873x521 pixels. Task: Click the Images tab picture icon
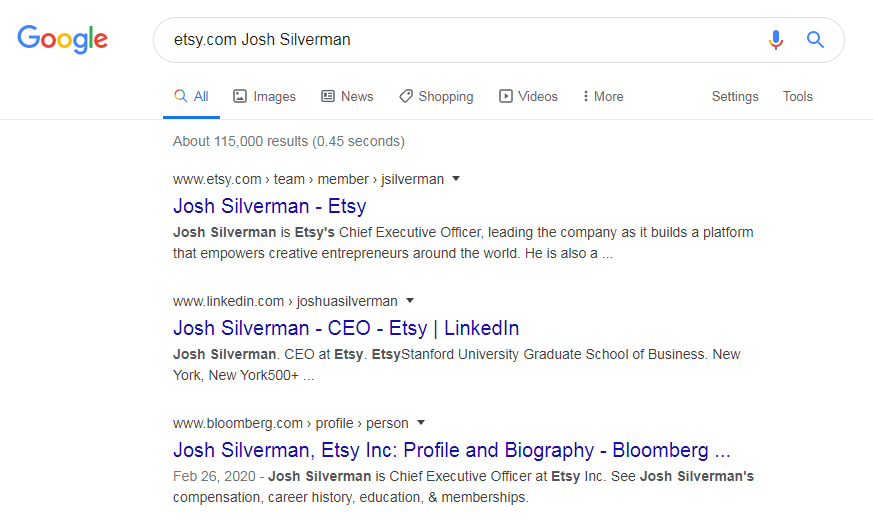point(239,96)
